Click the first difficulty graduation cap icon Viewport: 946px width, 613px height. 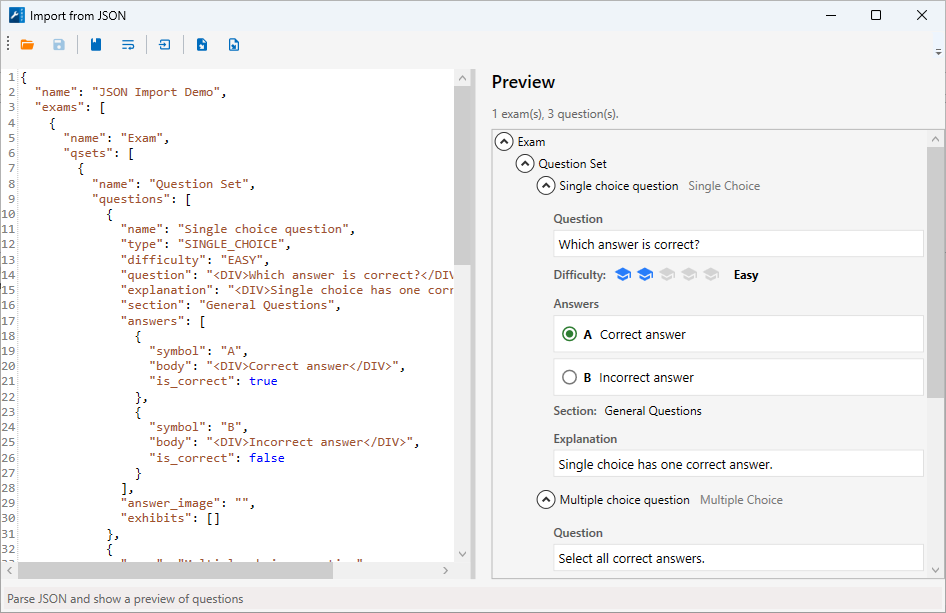pos(623,275)
